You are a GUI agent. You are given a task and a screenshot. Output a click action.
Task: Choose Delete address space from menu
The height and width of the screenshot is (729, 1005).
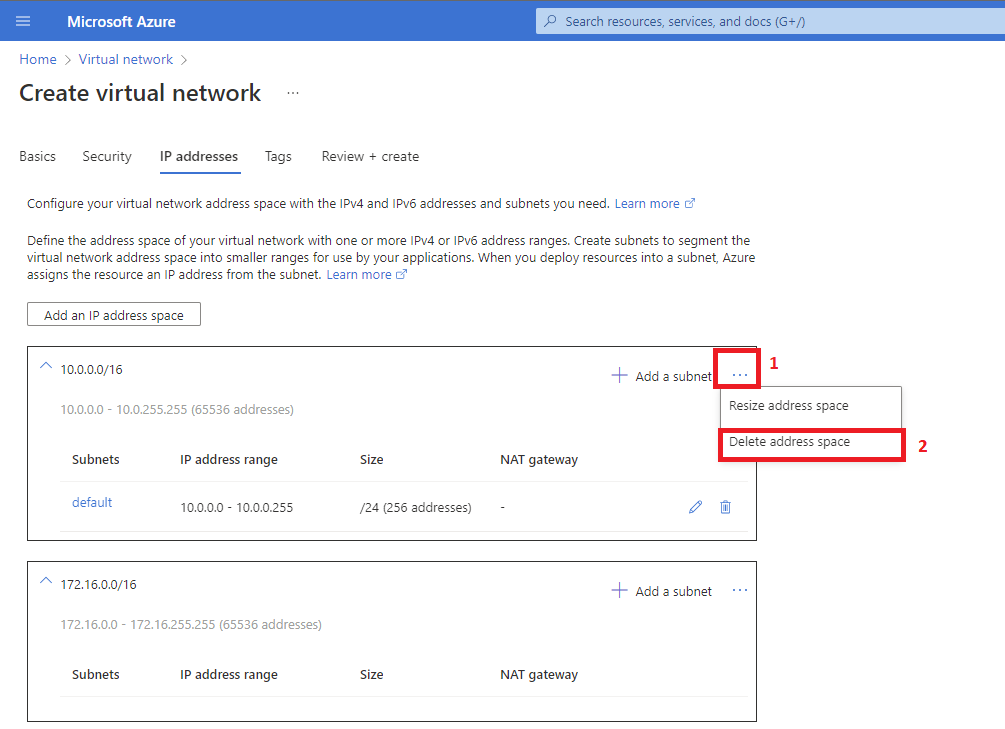789,442
